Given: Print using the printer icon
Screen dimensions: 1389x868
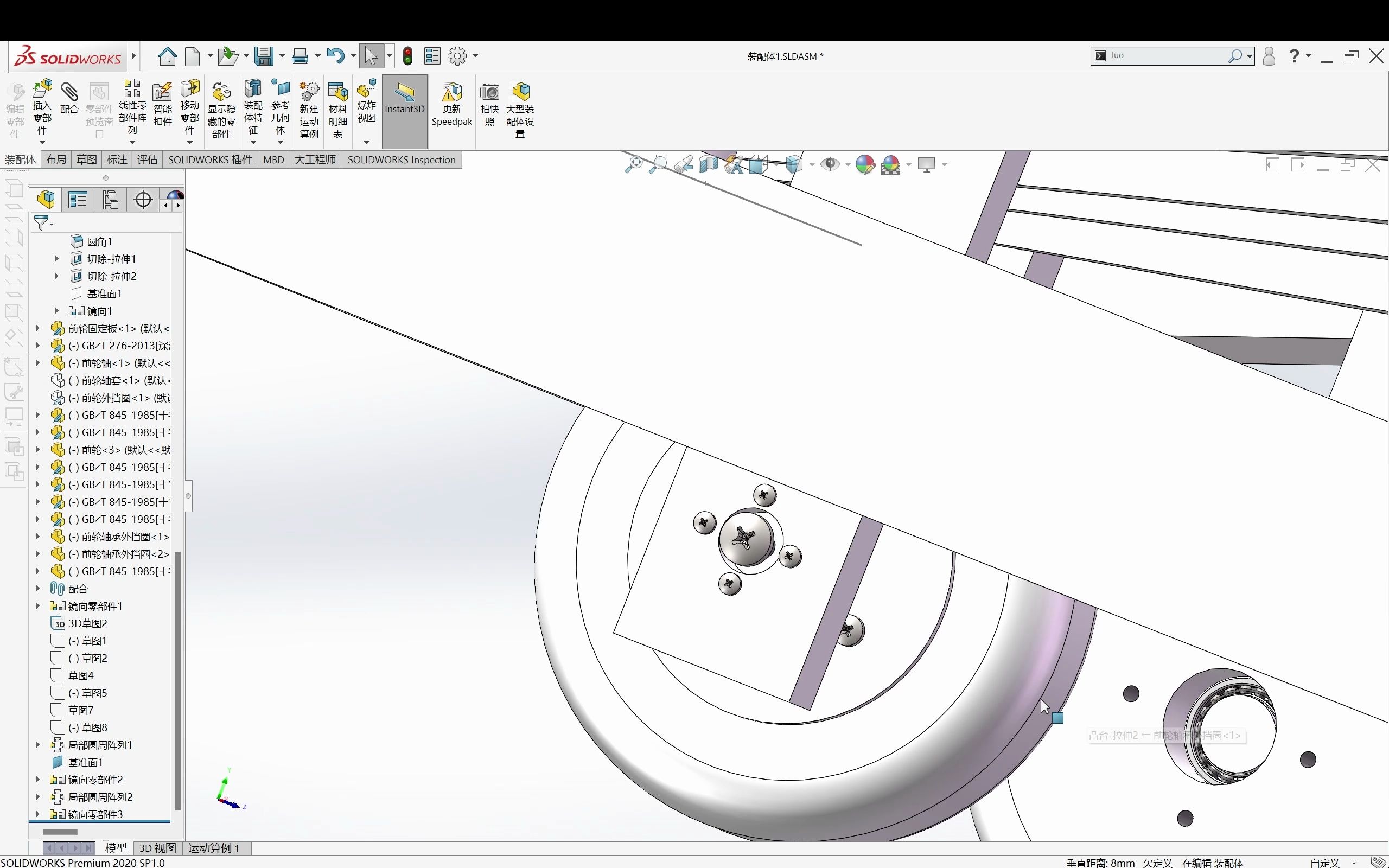Looking at the screenshot, I should 300,56.
